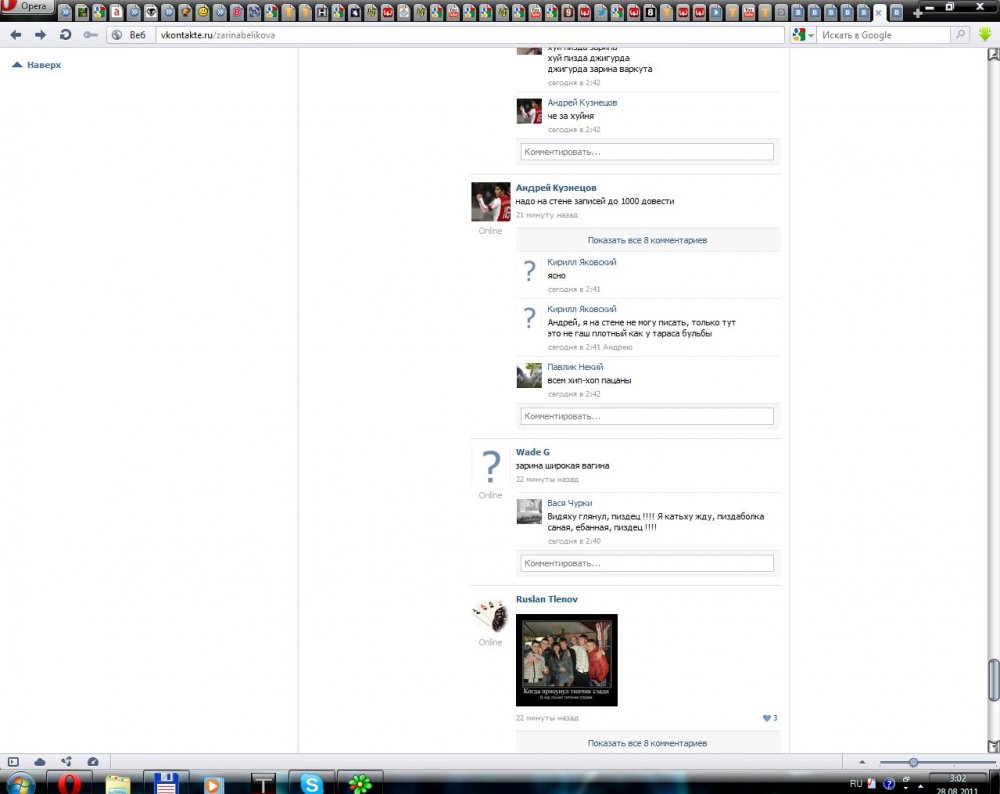Click the Искать в Google search field
Viewport: 1000px width, 794px height.
click(x=884, y=35)
